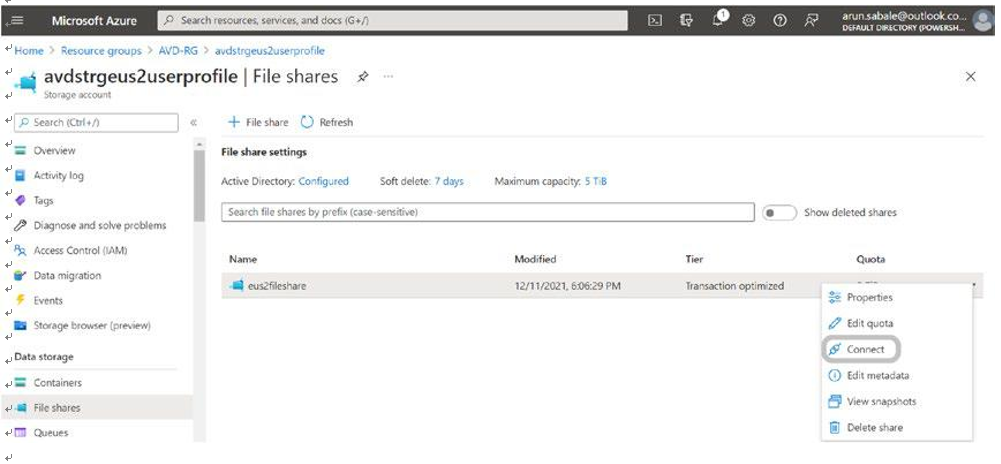Screen dimensions: 1001x464
Task: Sort by Quota column header
Action: (870, 259)
